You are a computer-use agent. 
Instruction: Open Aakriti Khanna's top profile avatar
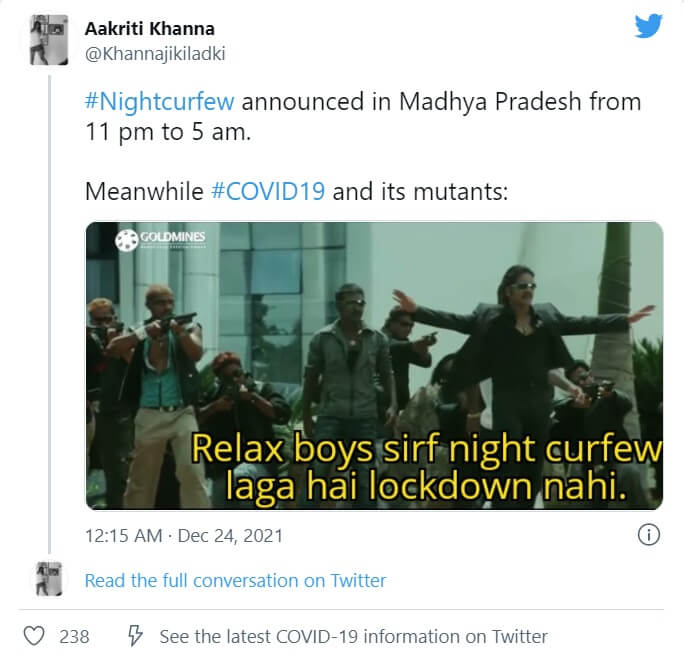(x=49, y=40)
